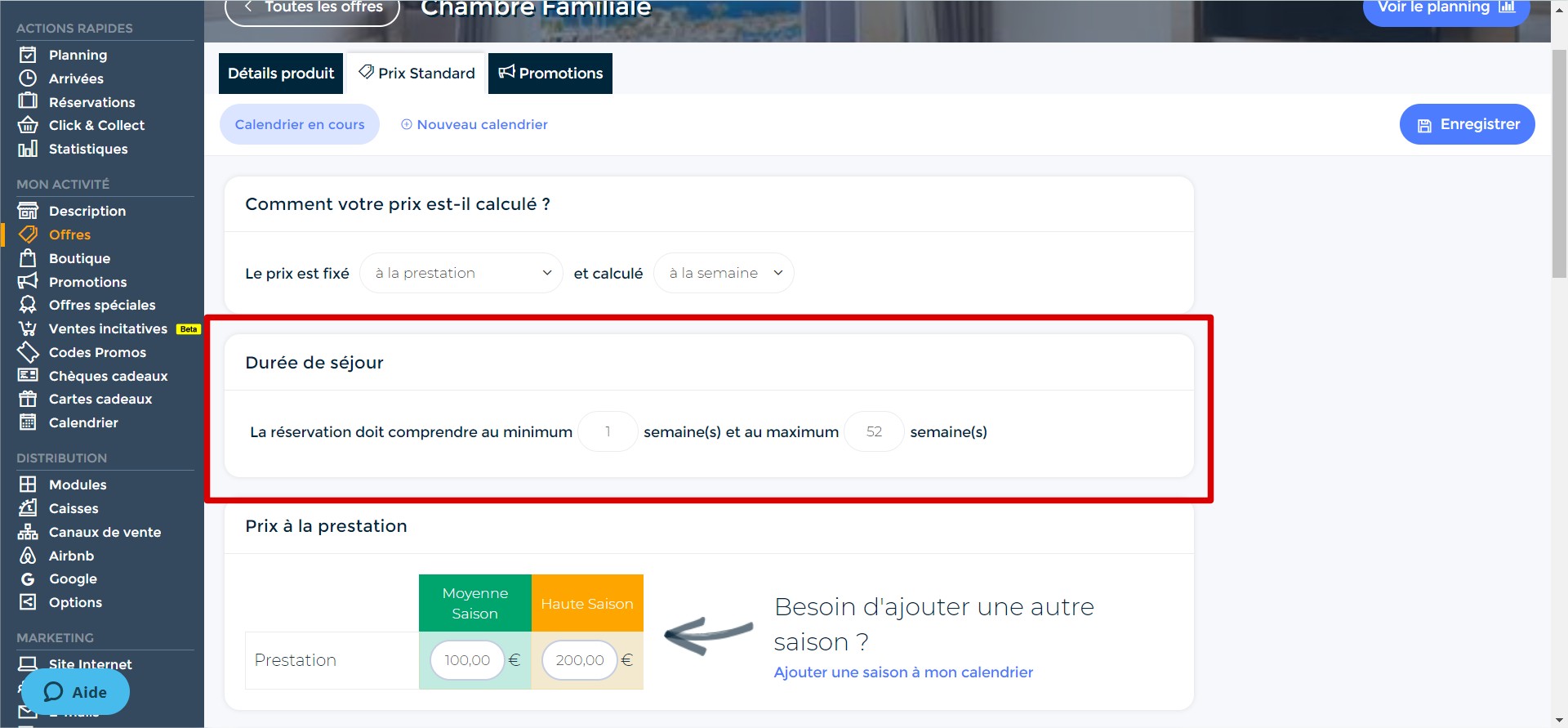Image resolution: width=1568 pixels, height=728 pixels.
Task: Click the Beta badge
Action: pyautogui.click(x=189, y=329)
